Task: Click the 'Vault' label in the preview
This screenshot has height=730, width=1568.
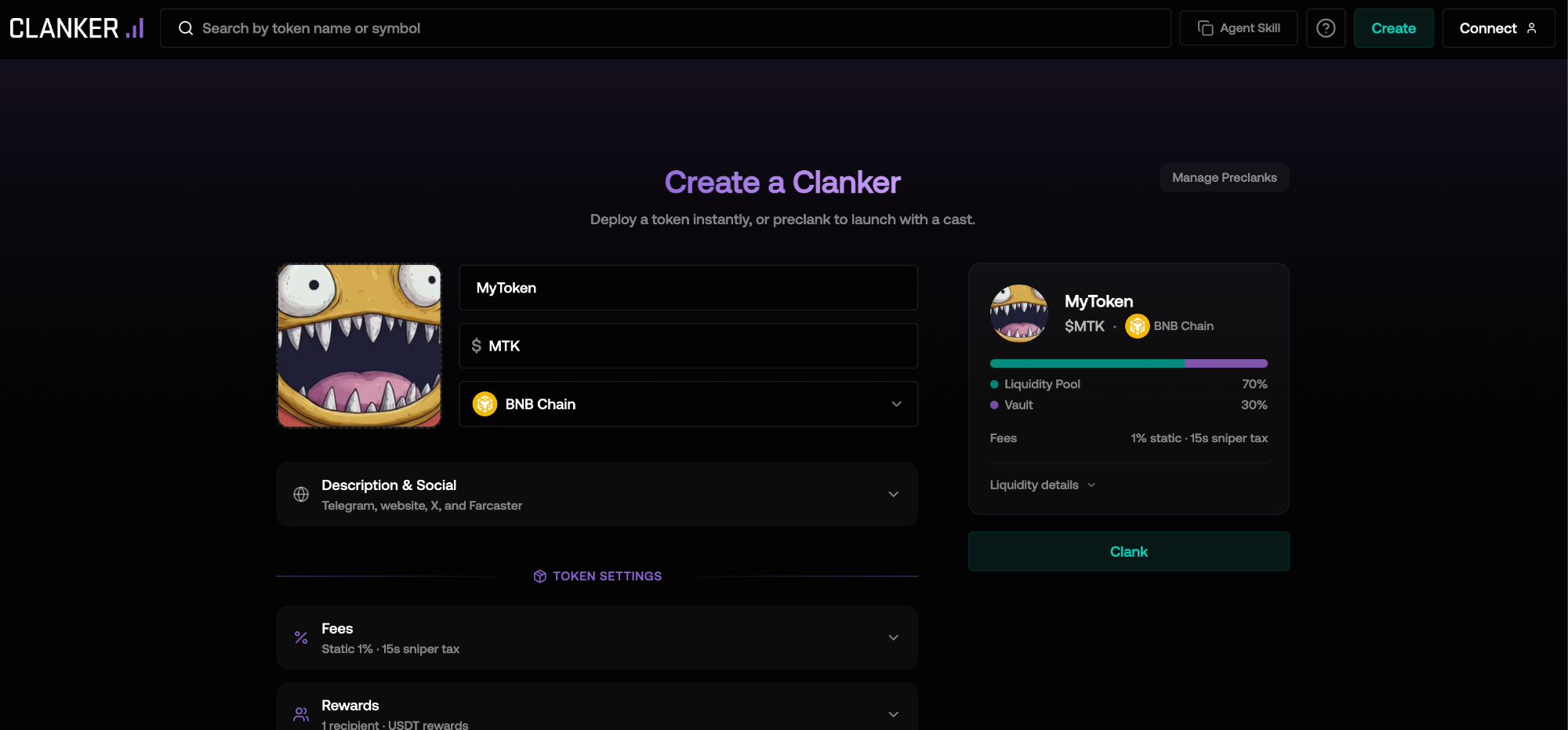Action: coord(1018,405)
